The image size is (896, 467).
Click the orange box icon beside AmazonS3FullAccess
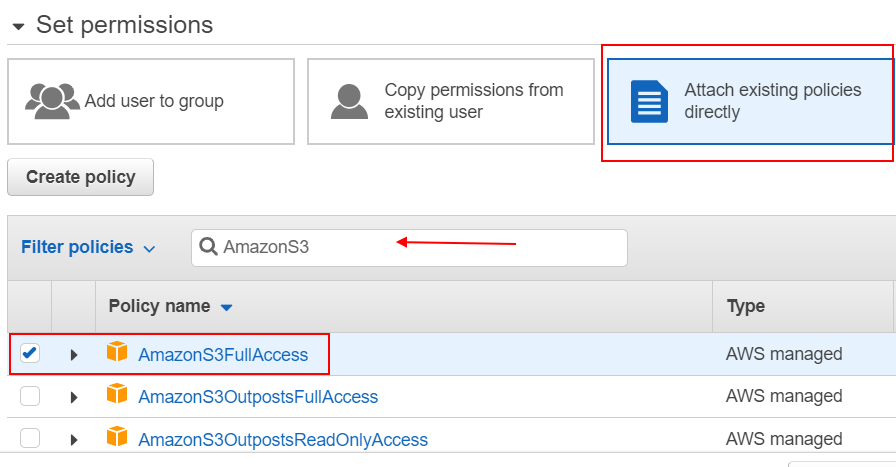click(x=118, y=353)
